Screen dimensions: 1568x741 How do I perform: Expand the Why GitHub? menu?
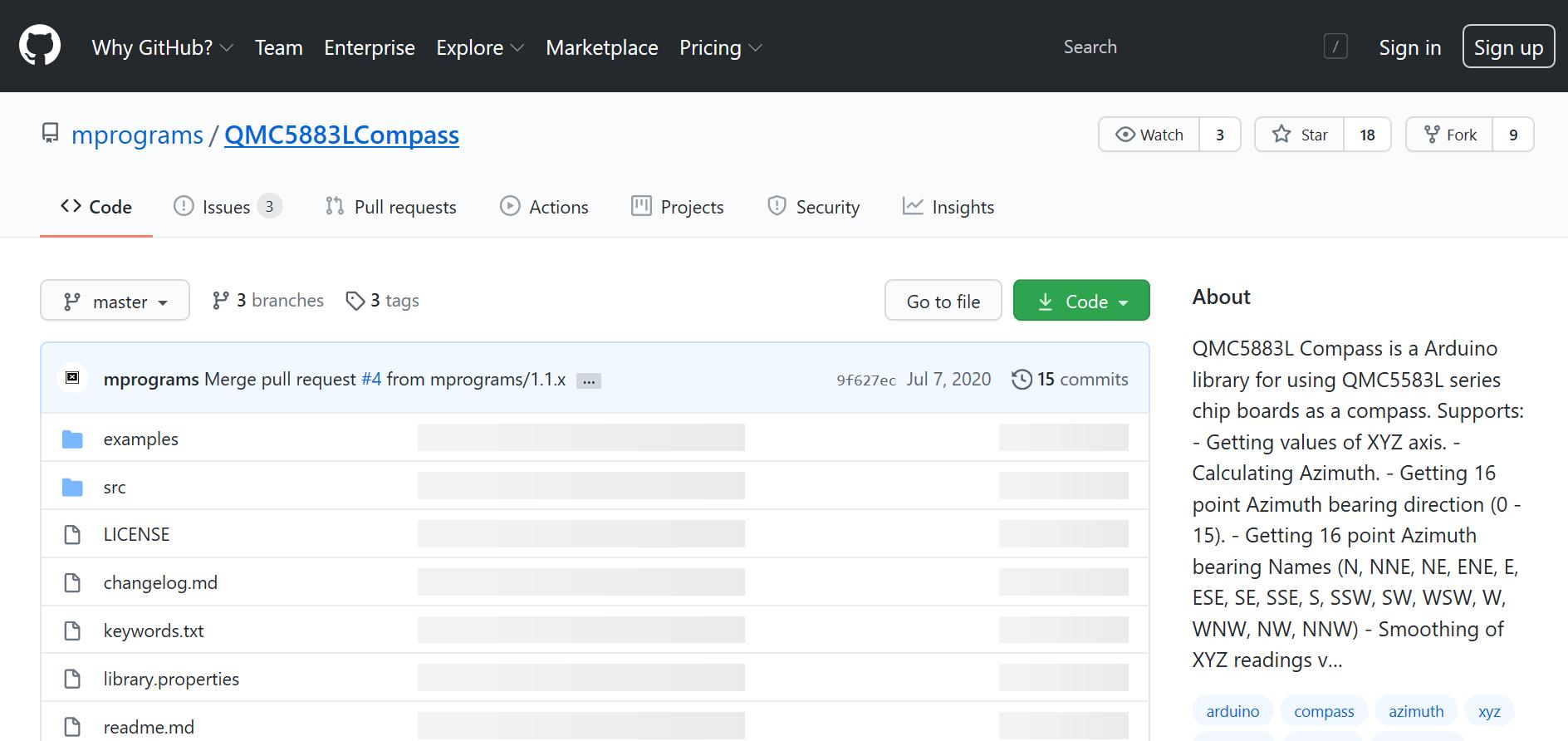point(162,47)
